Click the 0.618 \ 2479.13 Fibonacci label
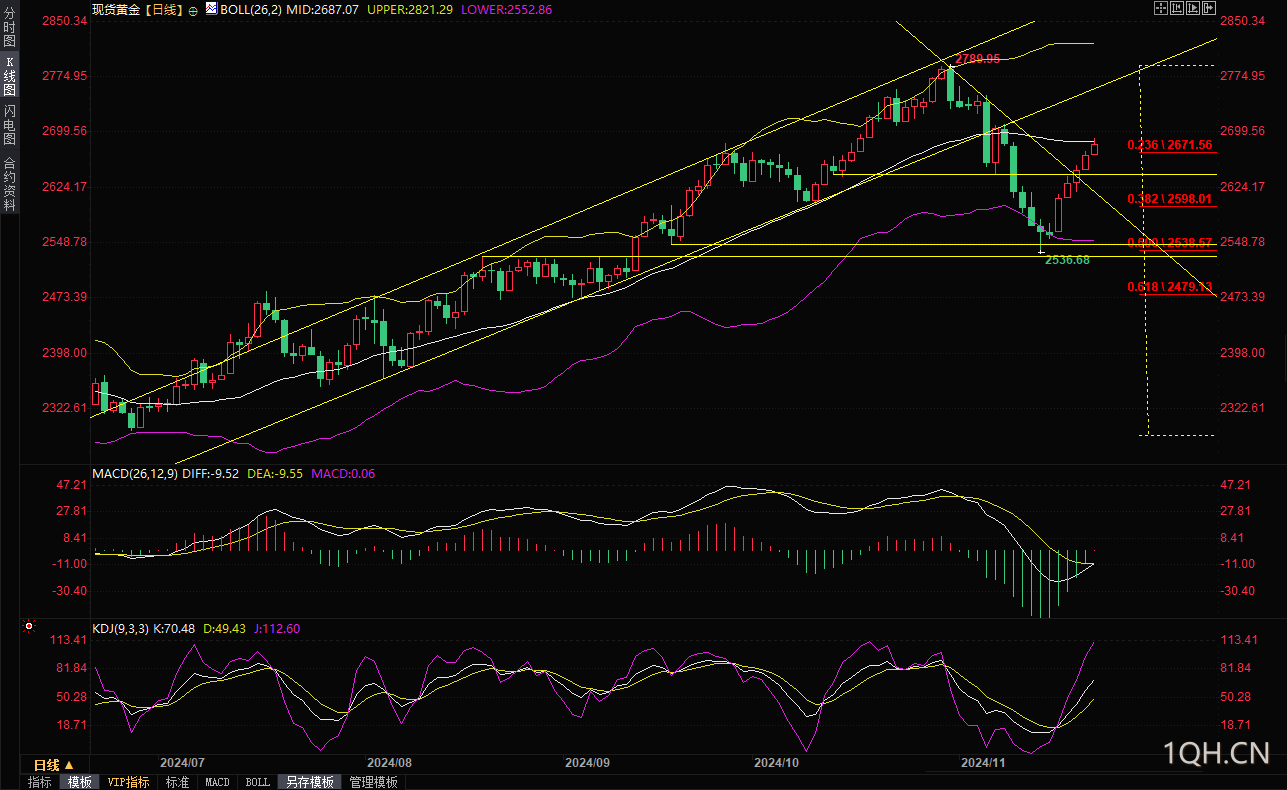The width and height of the screenshot is (1287, 790). [1170, 287]
